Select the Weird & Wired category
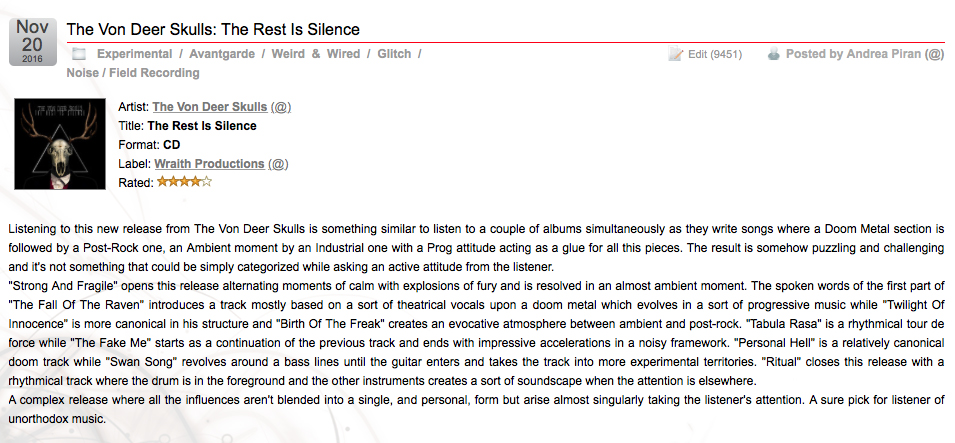This screenshot has width=955, height=443. pos(316,54)
